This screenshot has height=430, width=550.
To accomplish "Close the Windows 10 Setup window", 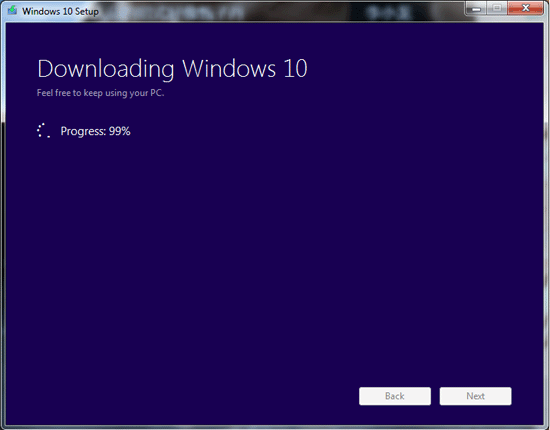I will (525, 8).
